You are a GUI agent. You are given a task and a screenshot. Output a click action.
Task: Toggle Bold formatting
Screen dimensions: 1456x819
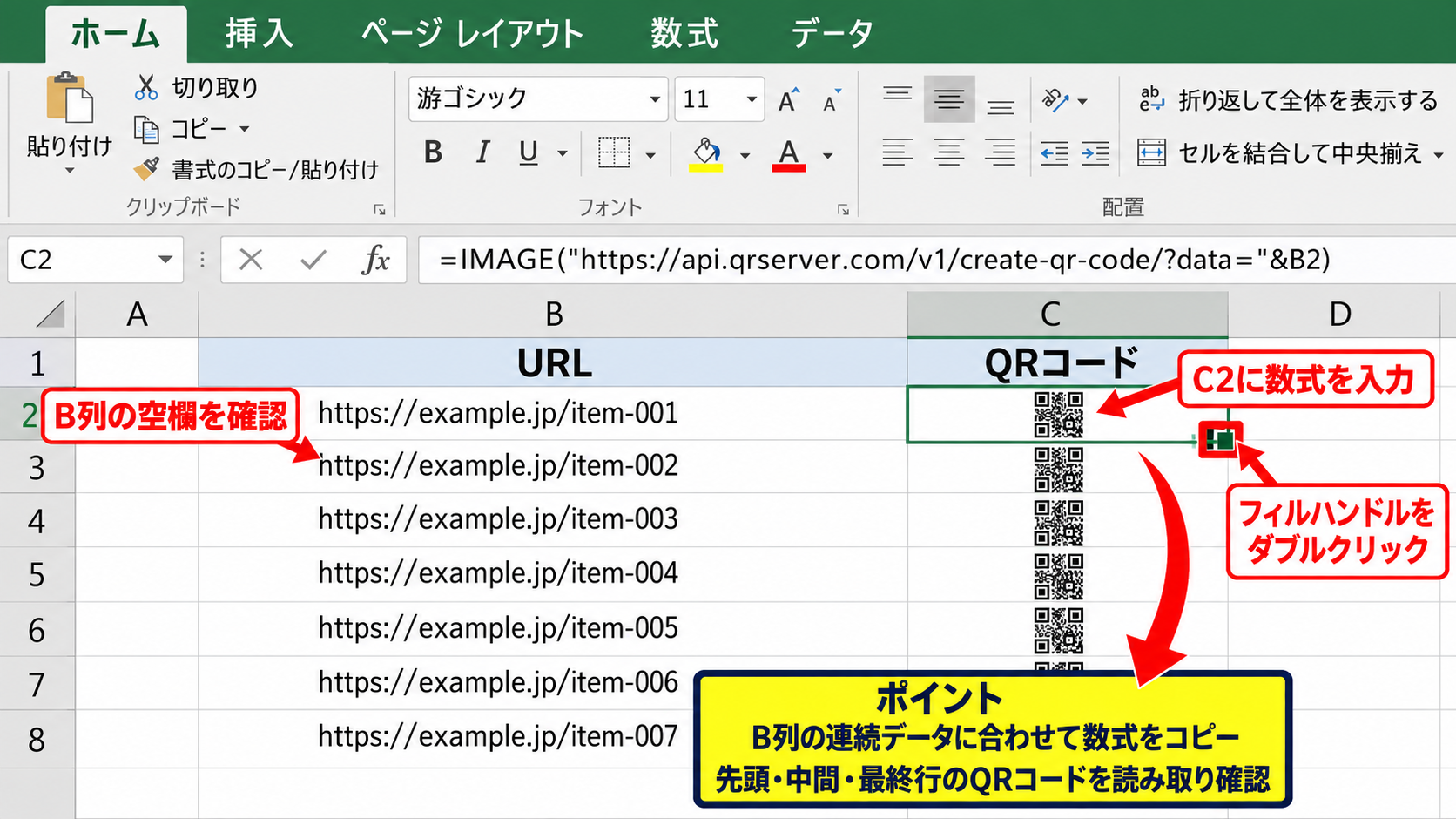point(433,152)
